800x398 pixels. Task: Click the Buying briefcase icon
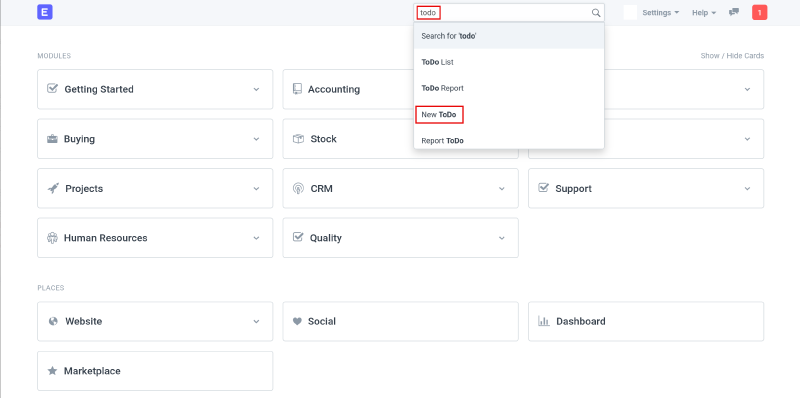[x=52, y=139]
